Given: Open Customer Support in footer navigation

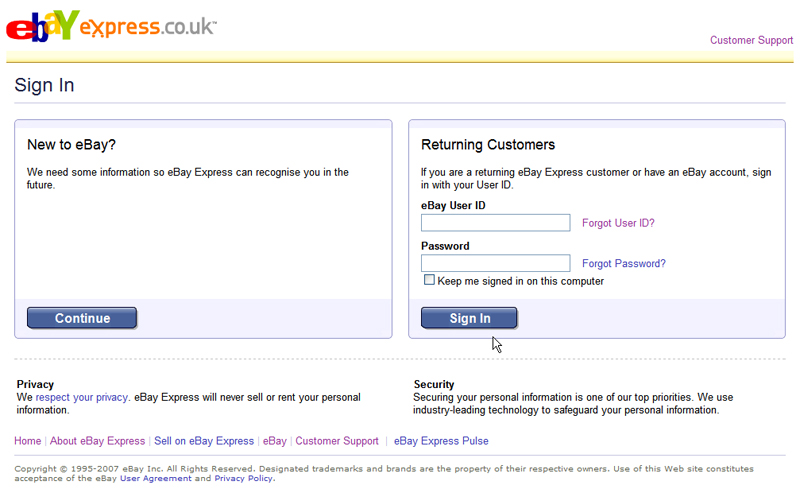Looking at the screenshot, I should [337, 441].
